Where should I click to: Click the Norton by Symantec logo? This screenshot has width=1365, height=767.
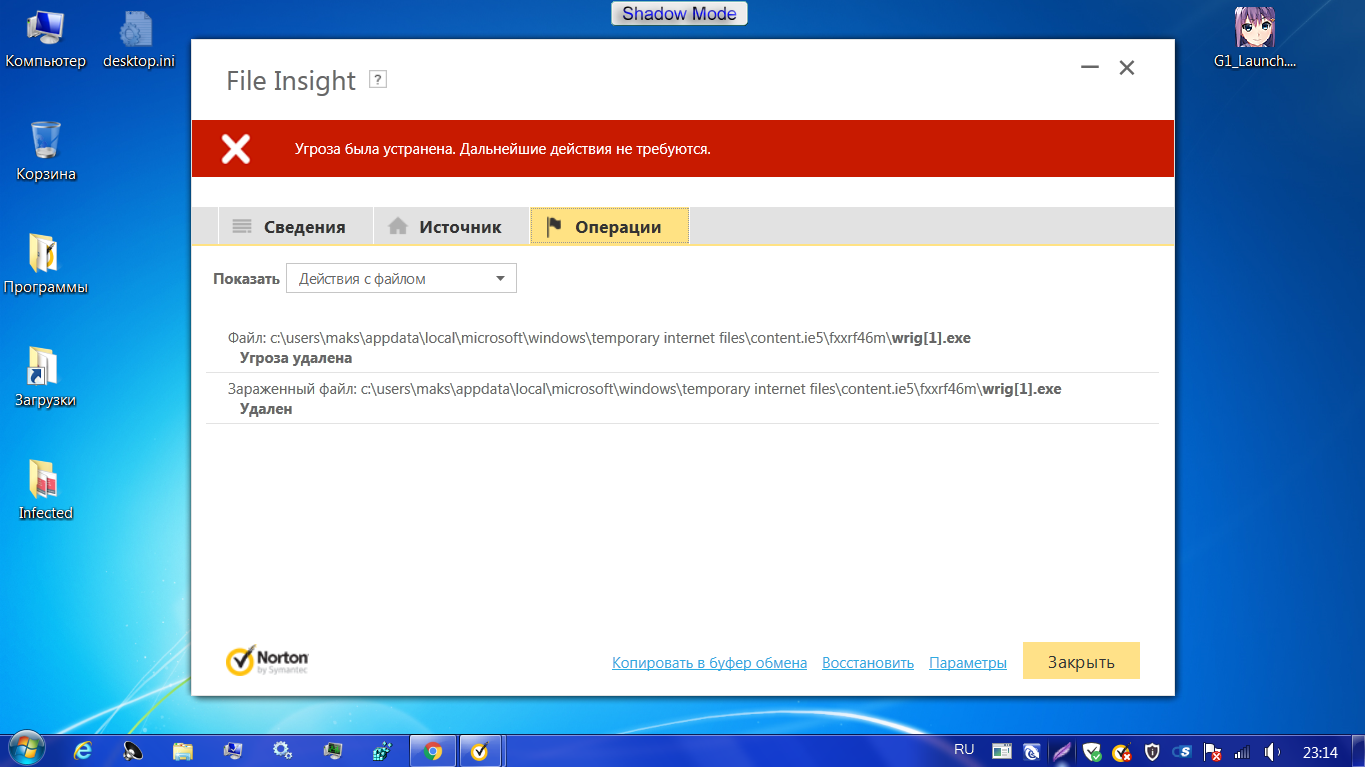268,660
